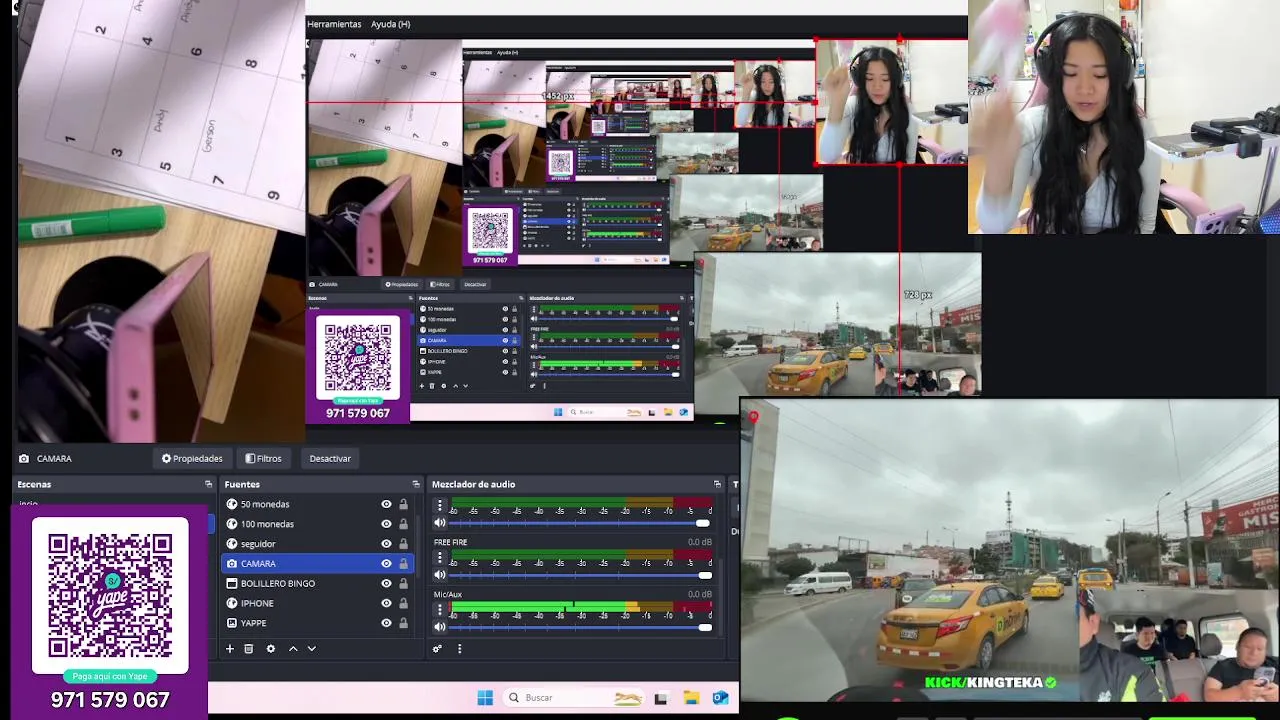Open File Explorer from taskbar

[691, 698]
